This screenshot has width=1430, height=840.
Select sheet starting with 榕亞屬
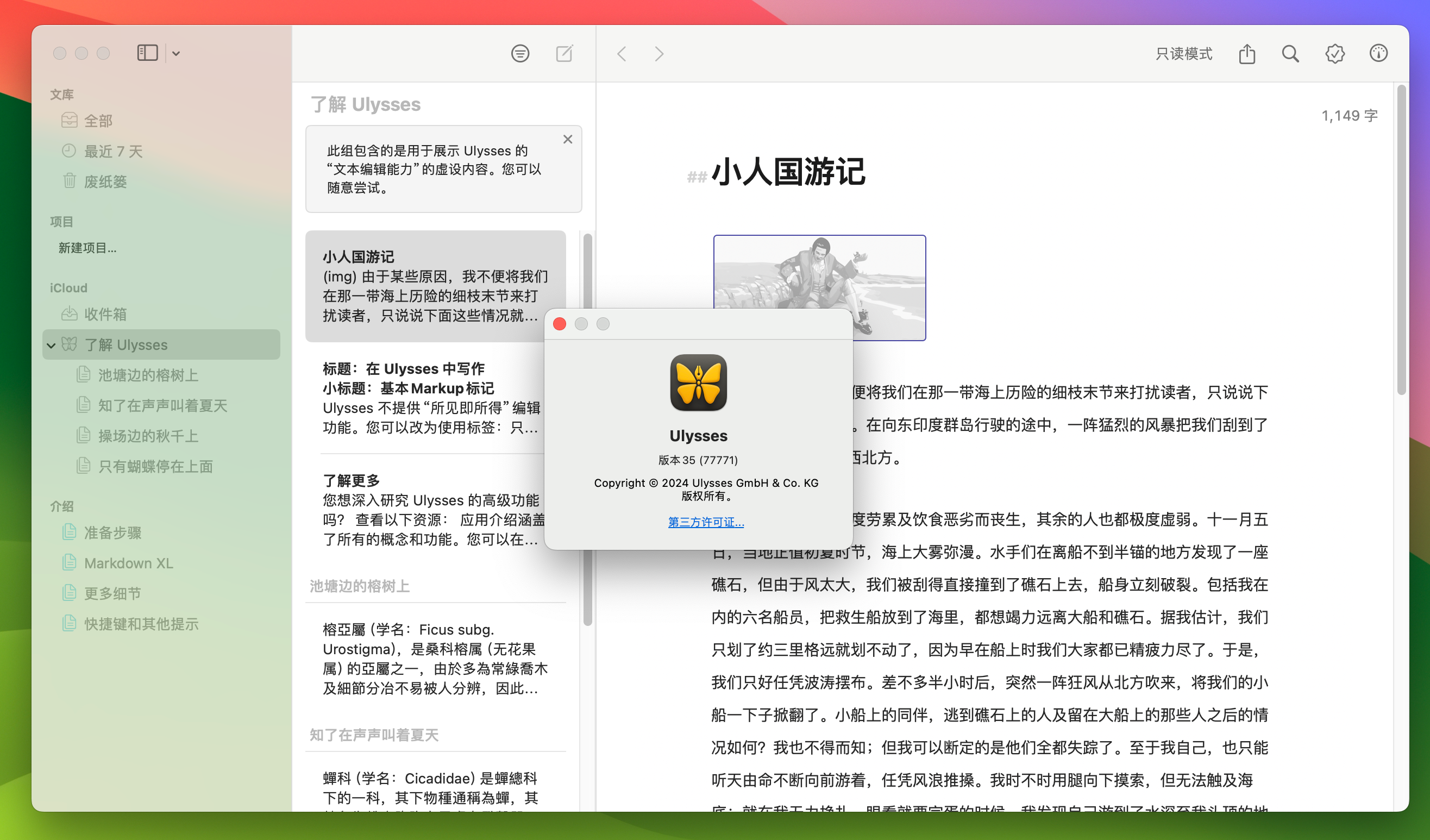pyautogui.click(x=435, y=659)
